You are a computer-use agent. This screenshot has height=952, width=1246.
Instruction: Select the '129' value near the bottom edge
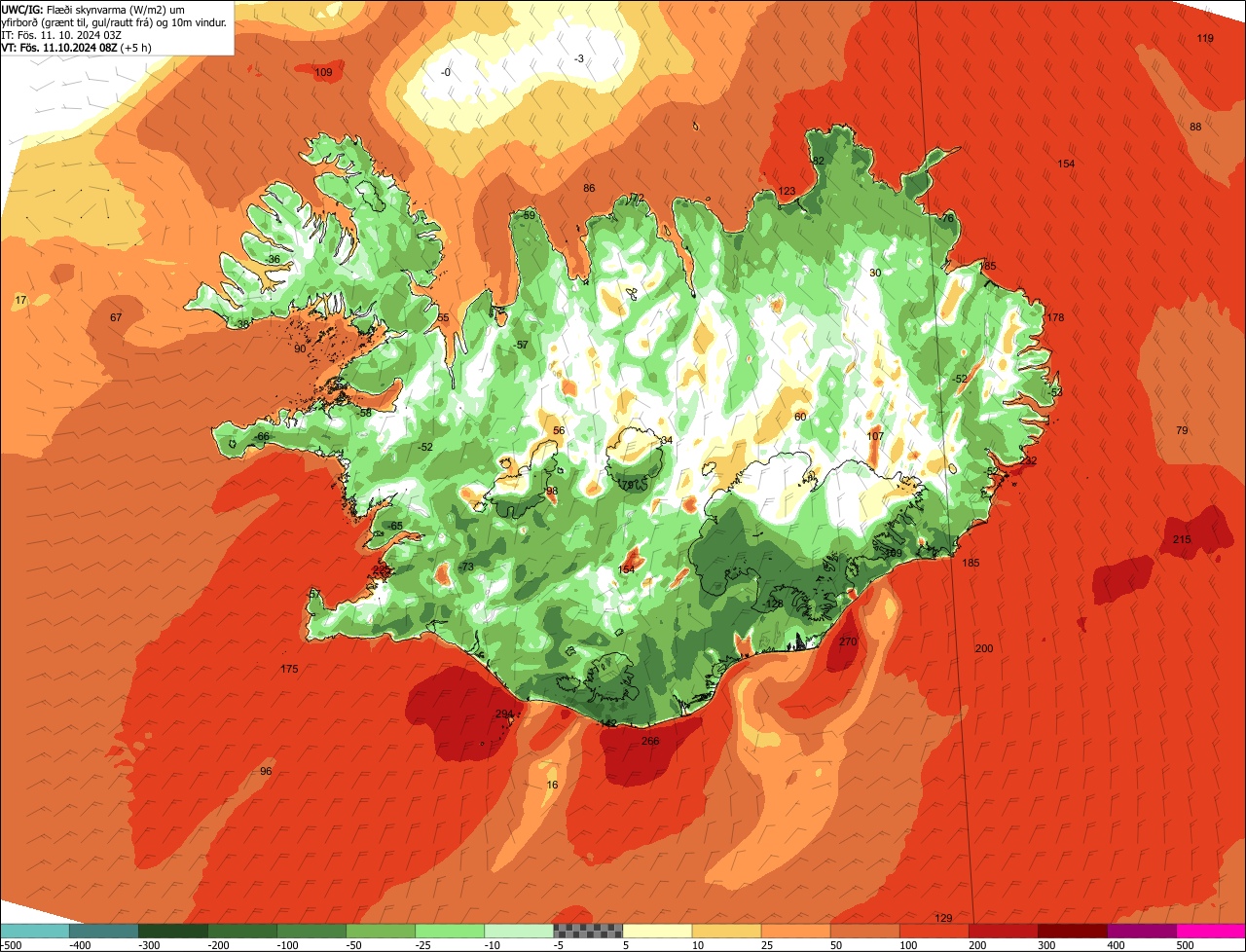(x=943, y=919)
